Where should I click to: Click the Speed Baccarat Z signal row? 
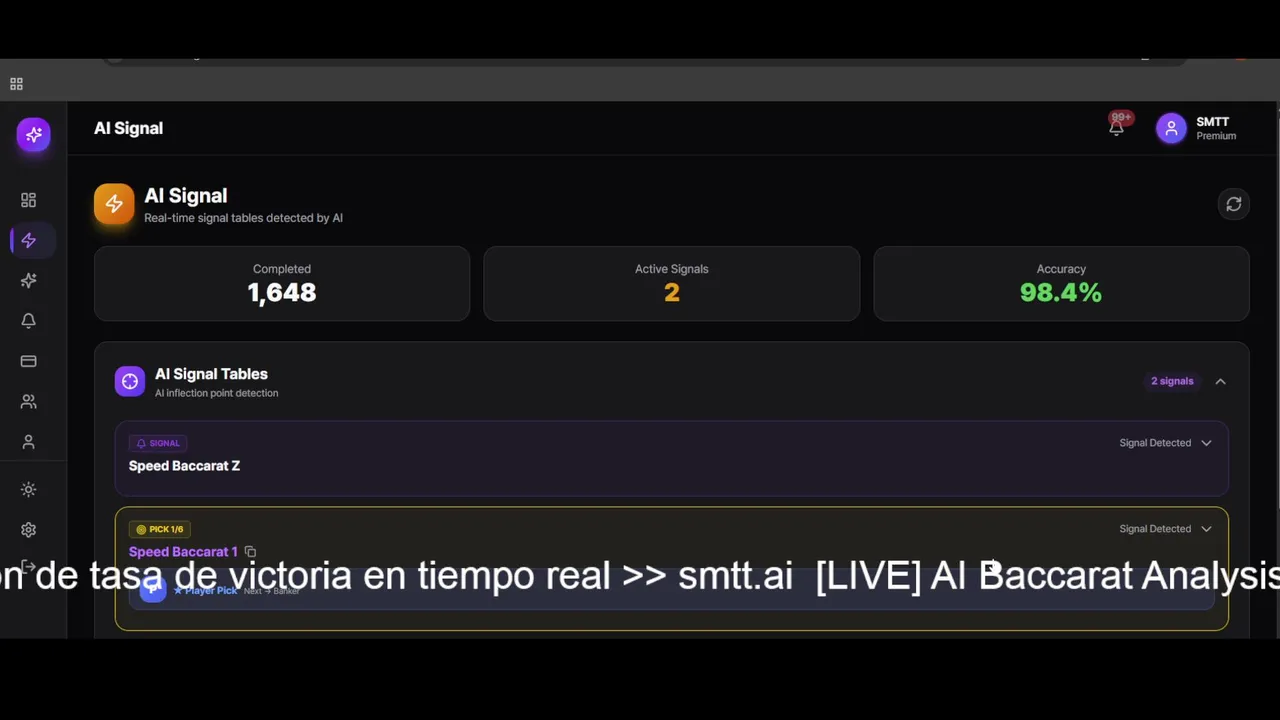point(671,458)
